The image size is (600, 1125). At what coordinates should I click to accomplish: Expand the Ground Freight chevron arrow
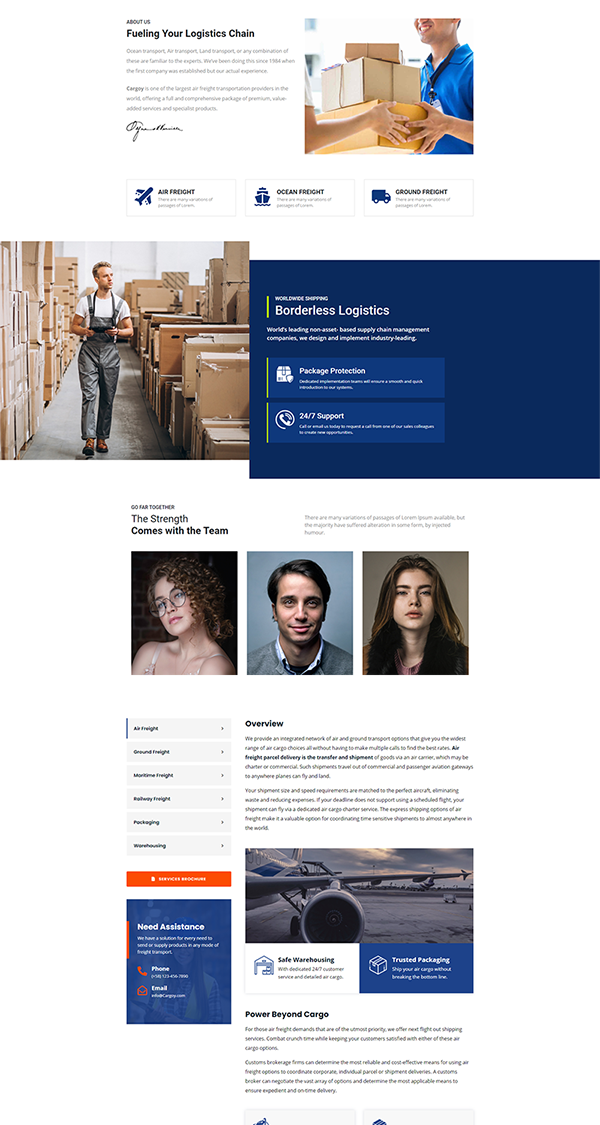222,752
